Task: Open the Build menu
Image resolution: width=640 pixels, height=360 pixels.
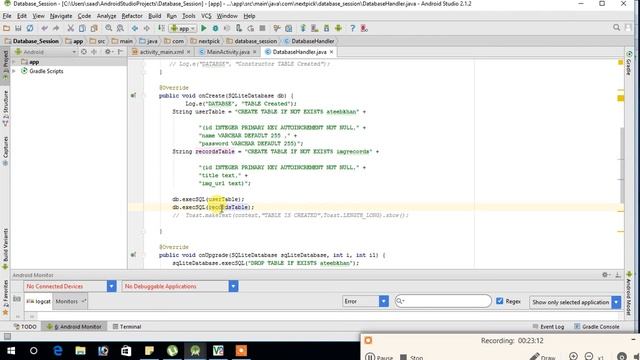Action: (x=155, y=16)
